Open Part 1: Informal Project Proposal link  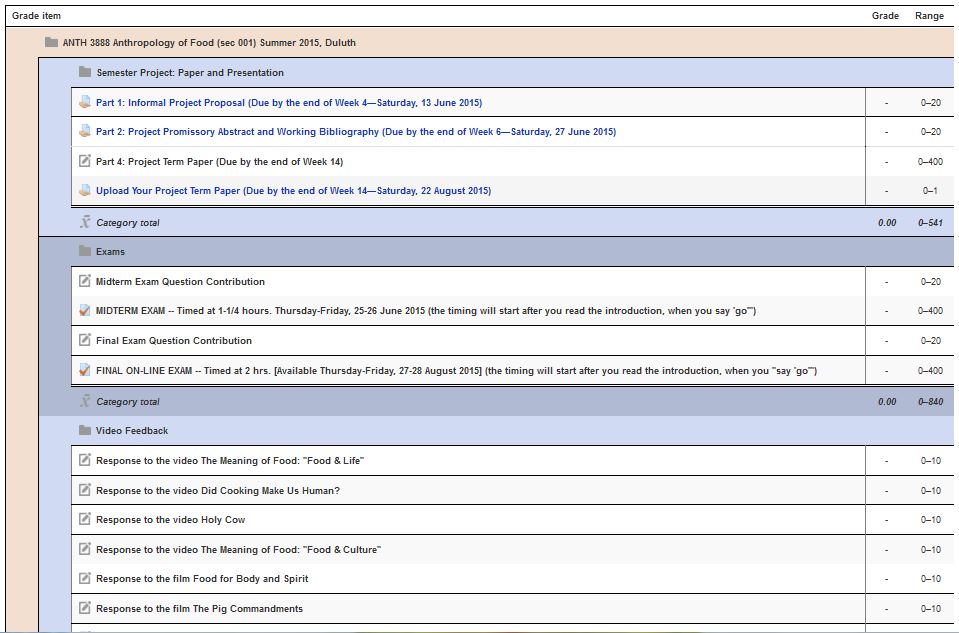289,103
